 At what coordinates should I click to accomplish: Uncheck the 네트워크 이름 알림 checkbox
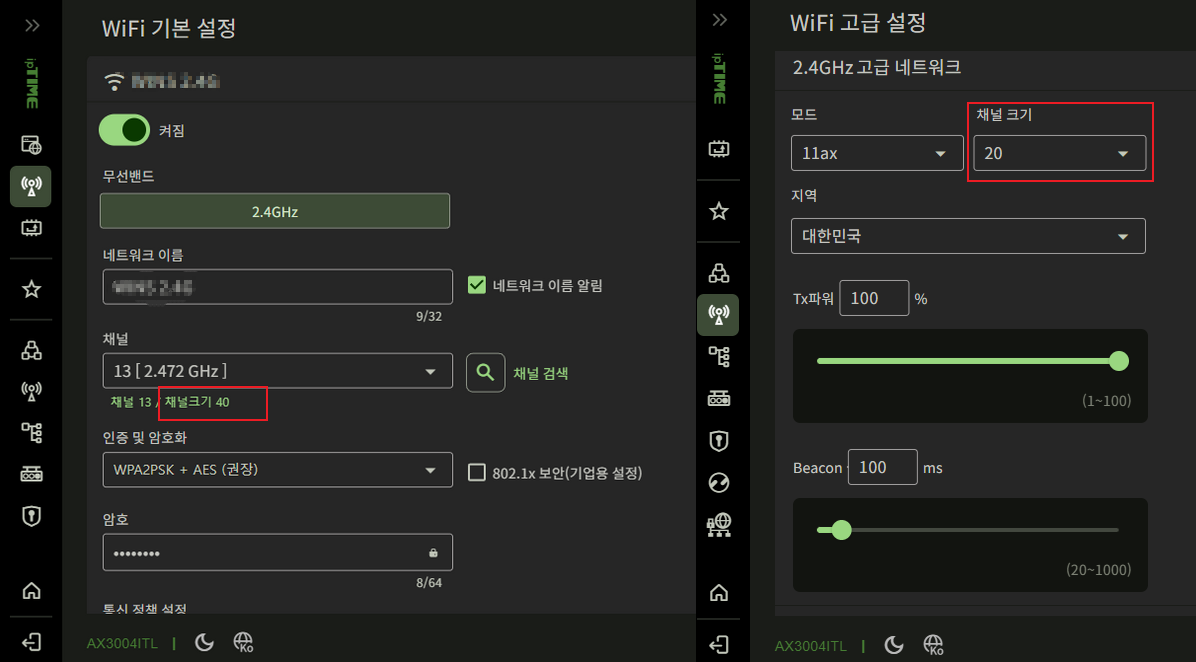477,286
